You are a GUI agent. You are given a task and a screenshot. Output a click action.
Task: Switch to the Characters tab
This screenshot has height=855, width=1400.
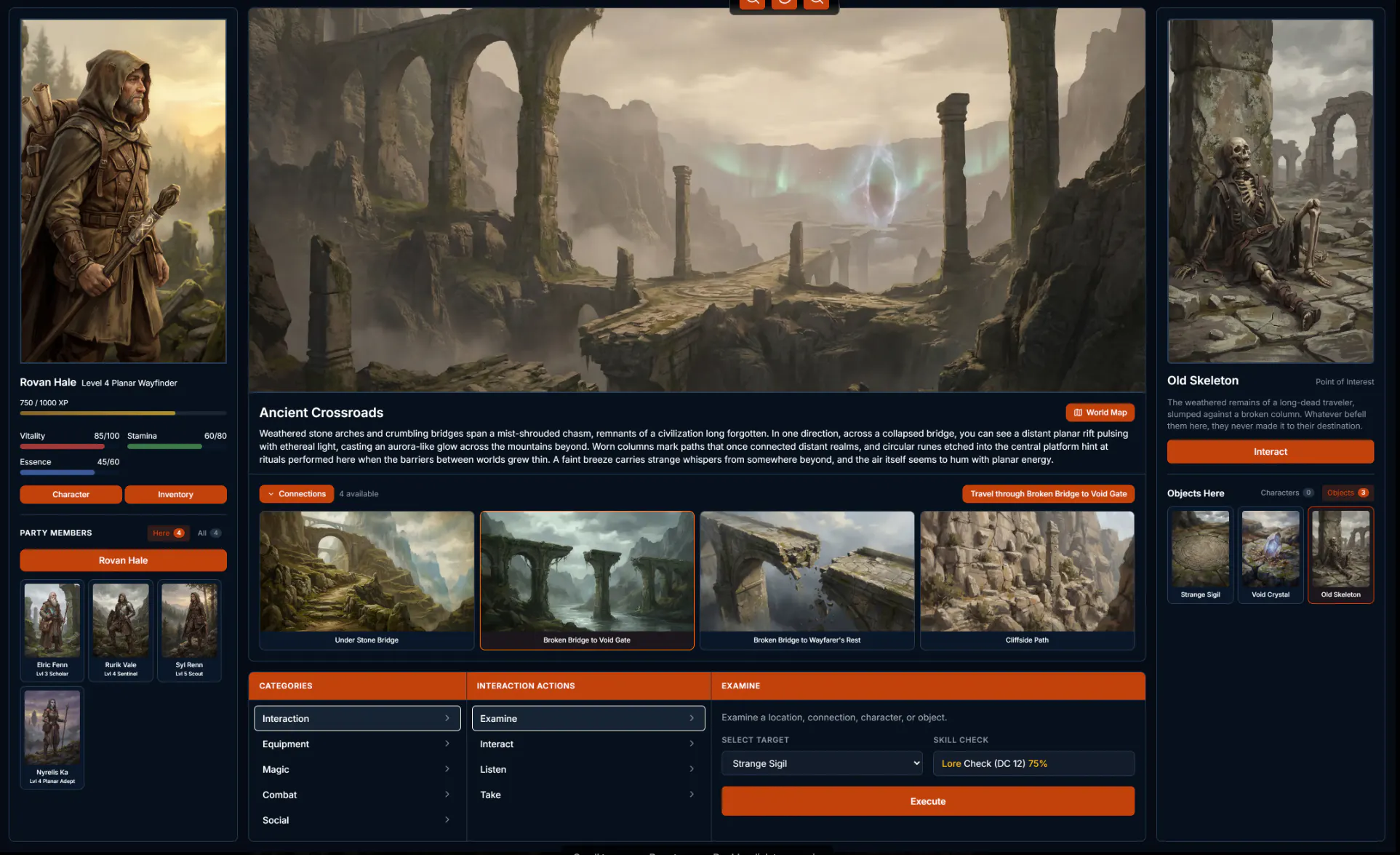point(1286,493)
